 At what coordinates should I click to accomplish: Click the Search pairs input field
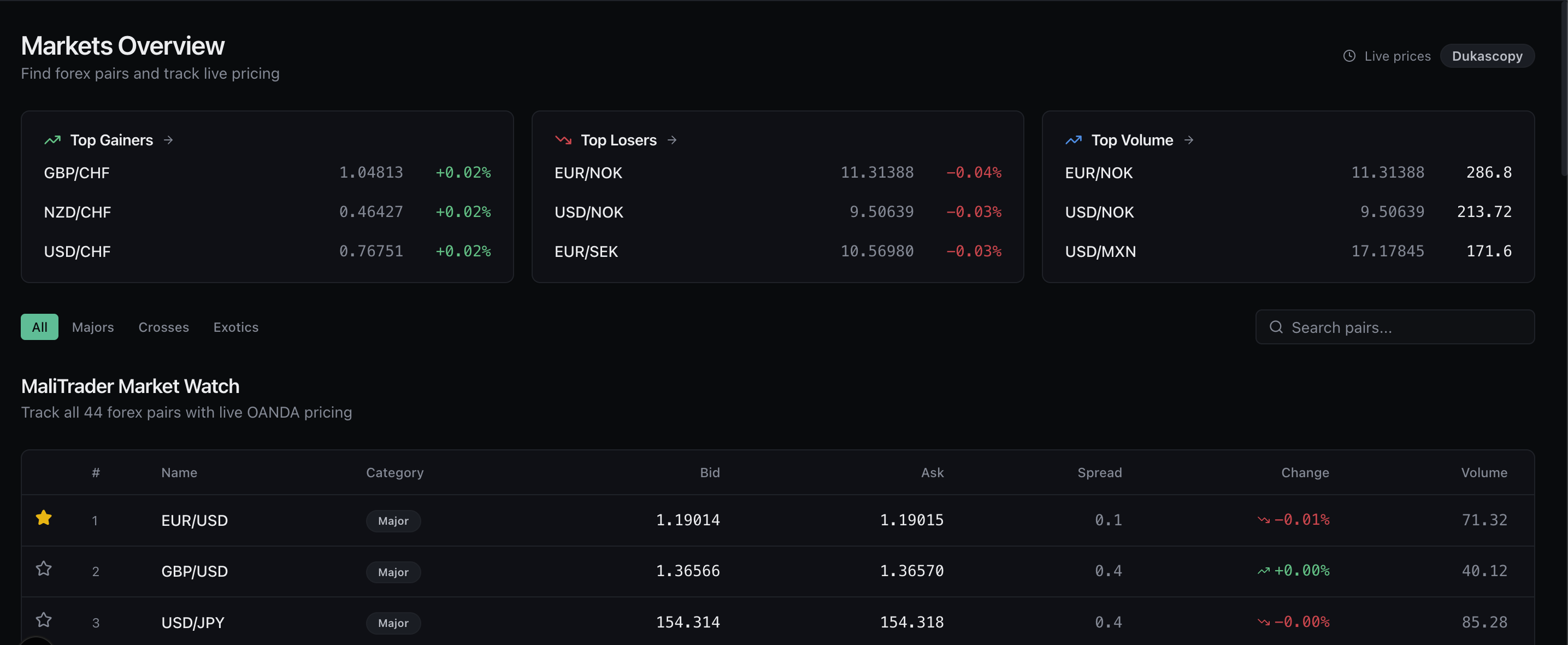tap(1394, 327)
